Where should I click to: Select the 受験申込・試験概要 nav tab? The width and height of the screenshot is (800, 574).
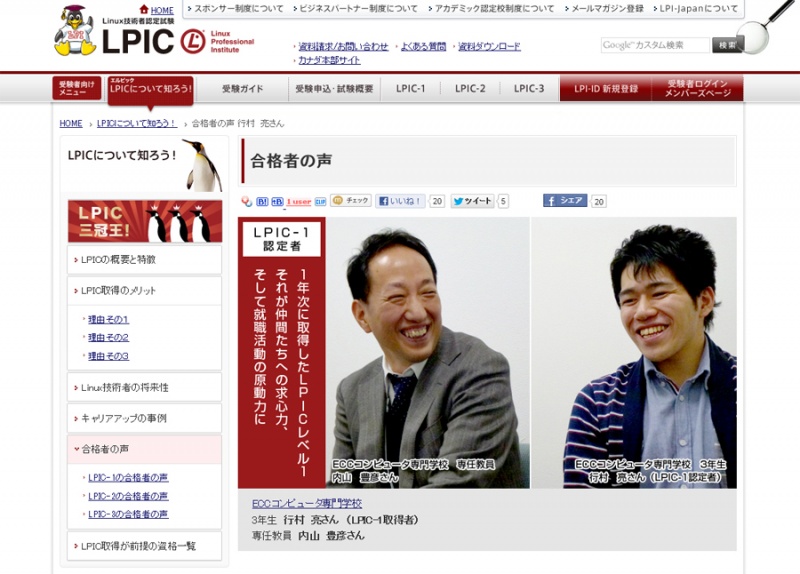pyautogui.click(x=334, y=89)
